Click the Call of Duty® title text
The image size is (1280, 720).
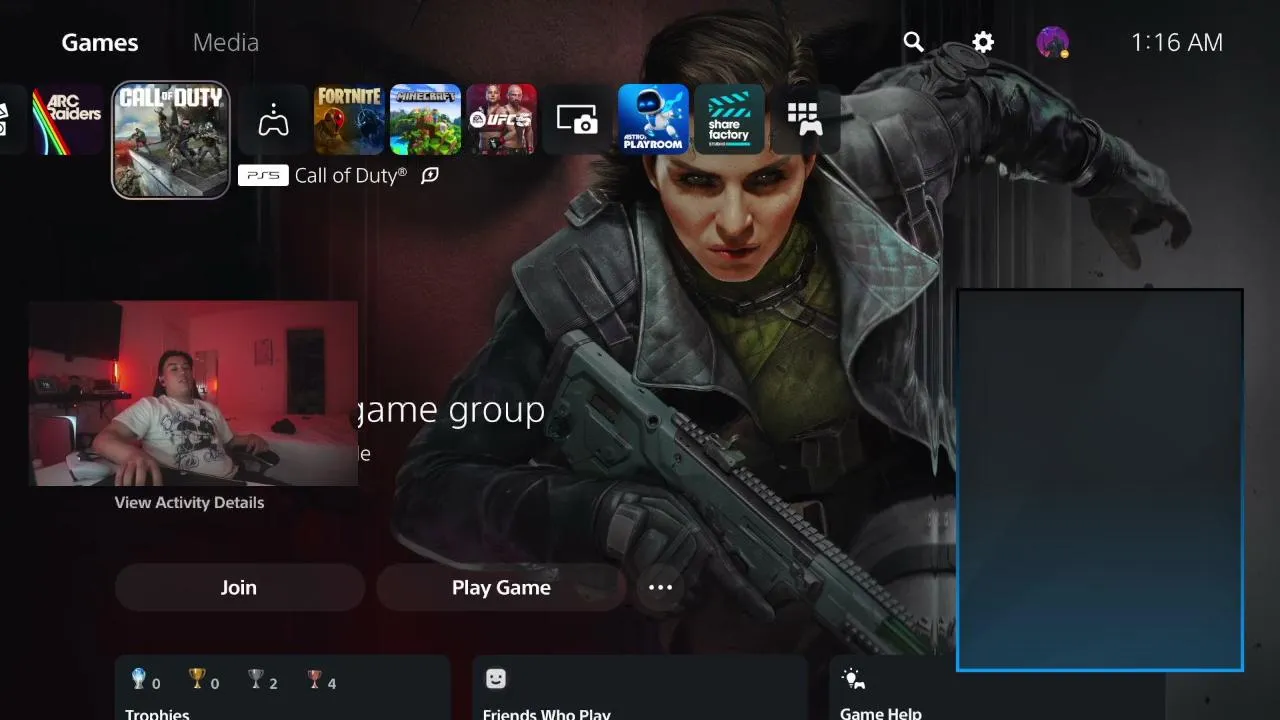pyautogui.click(x=351, y=175)
